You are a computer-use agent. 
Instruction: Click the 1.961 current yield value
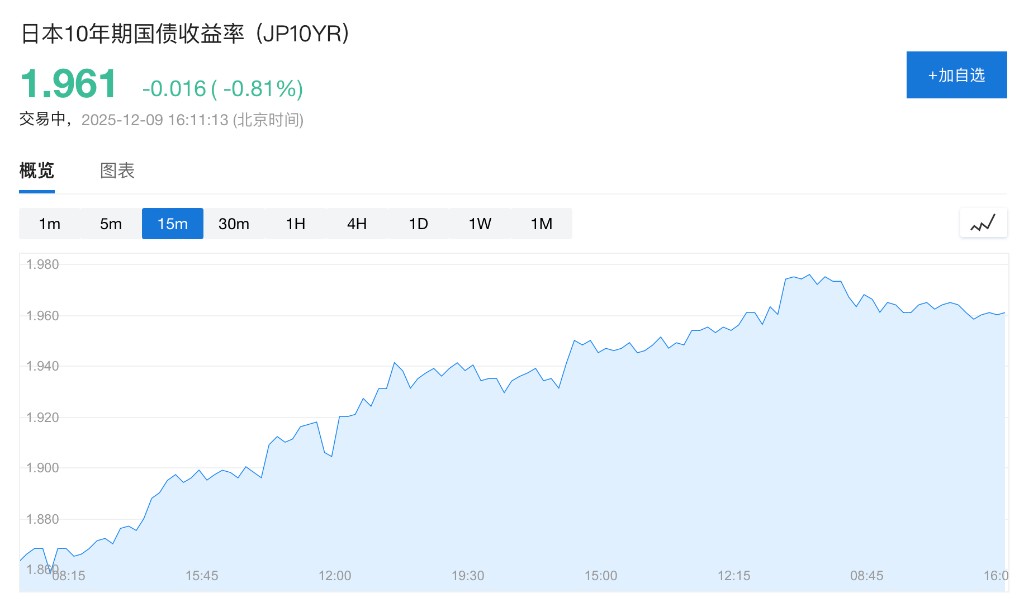pos(69,84)
